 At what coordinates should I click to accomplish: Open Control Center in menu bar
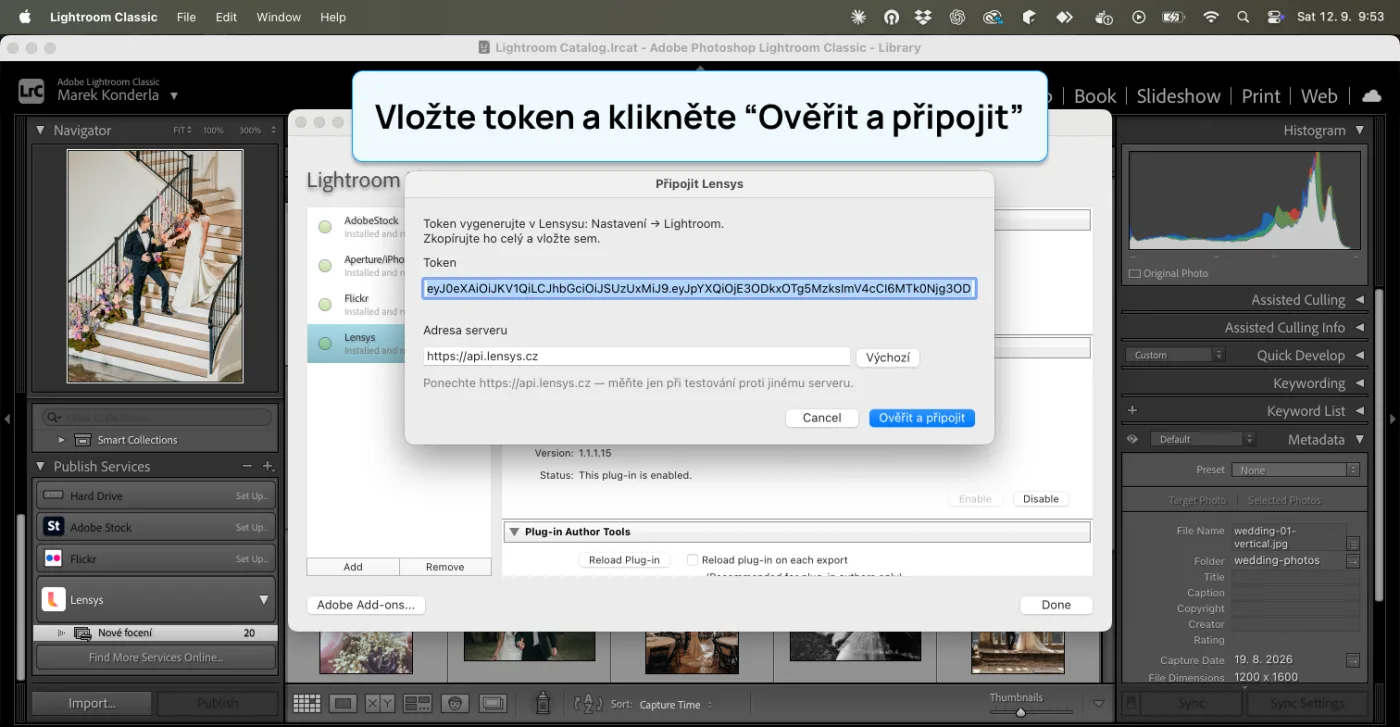click(x=1275, y=17)
